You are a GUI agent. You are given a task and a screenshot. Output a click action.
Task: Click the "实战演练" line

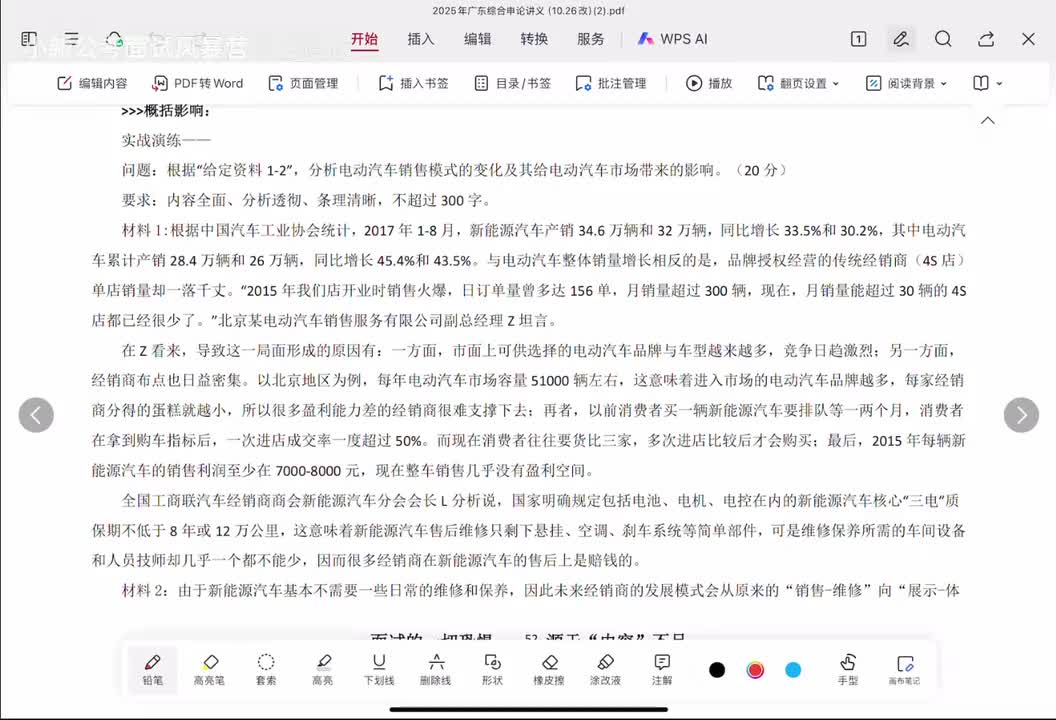166,140
